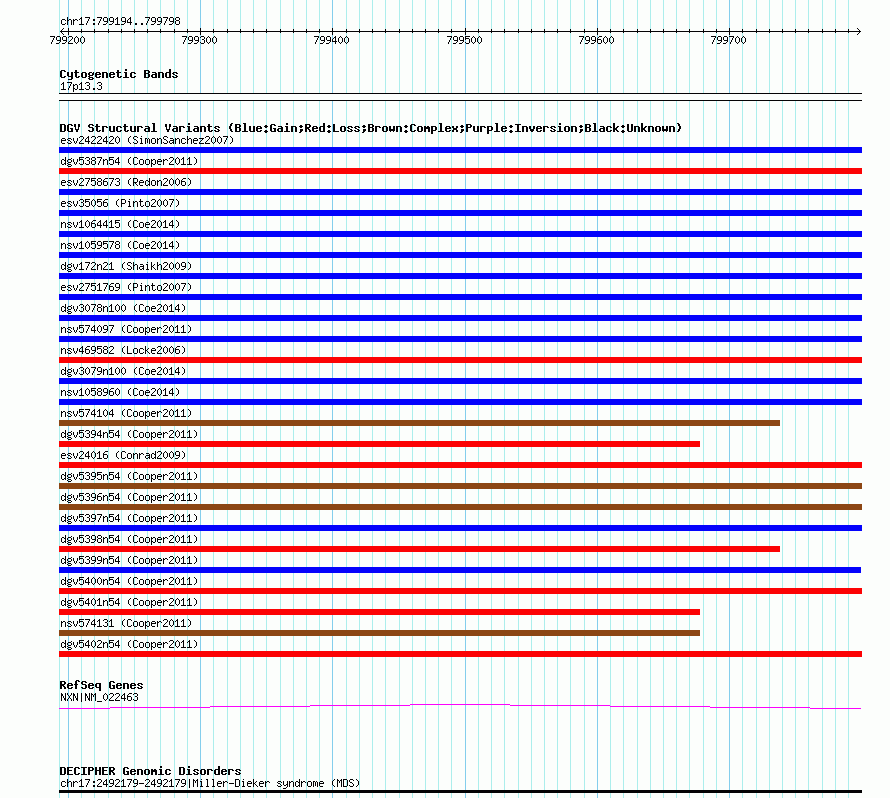Click the dgv3079n100 (Coe2014) label
Image resolution: width=890 pixels, height=798 pixels.
pos(123,371)
